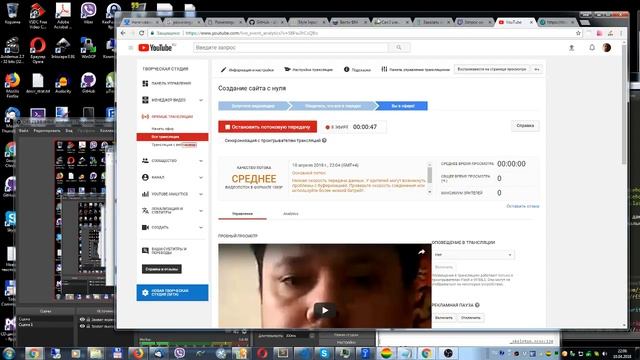
Task: Click the Справка button
Action: [525, 126]
